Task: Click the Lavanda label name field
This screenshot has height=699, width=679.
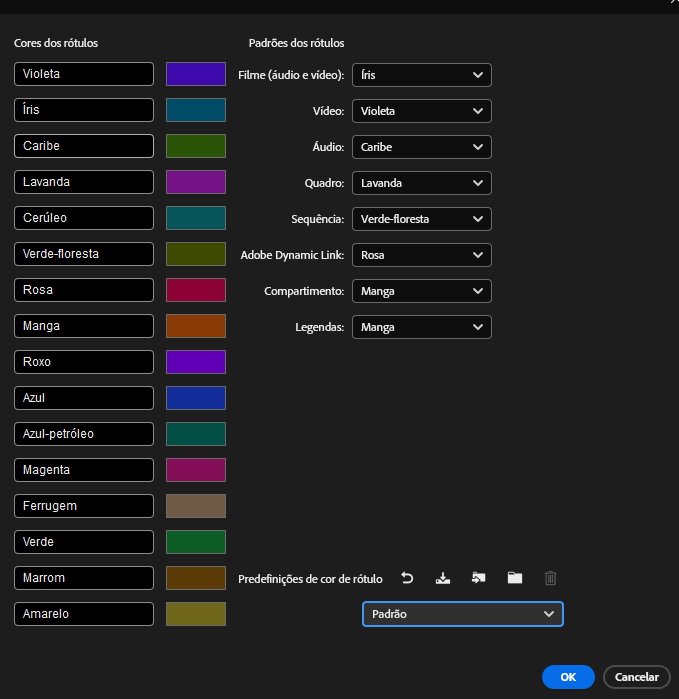Action: point(84,182)
